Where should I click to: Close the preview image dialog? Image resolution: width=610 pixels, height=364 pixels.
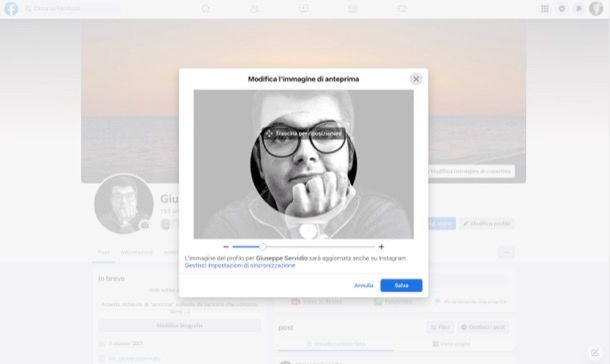(416, 79)
